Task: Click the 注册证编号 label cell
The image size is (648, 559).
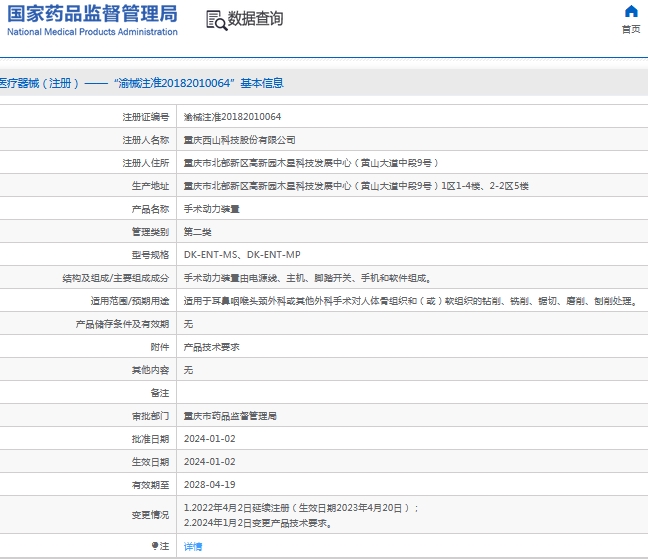Action: tap(146, 117)
